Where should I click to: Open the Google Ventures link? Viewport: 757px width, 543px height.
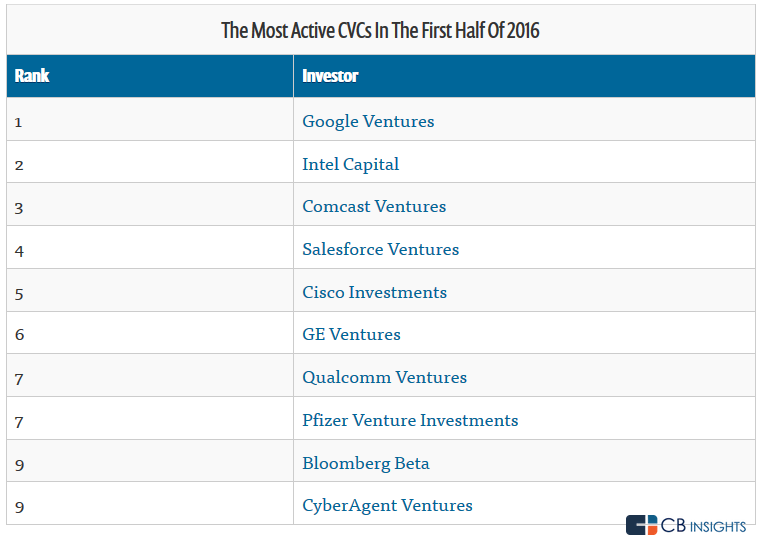click(368, 121)
